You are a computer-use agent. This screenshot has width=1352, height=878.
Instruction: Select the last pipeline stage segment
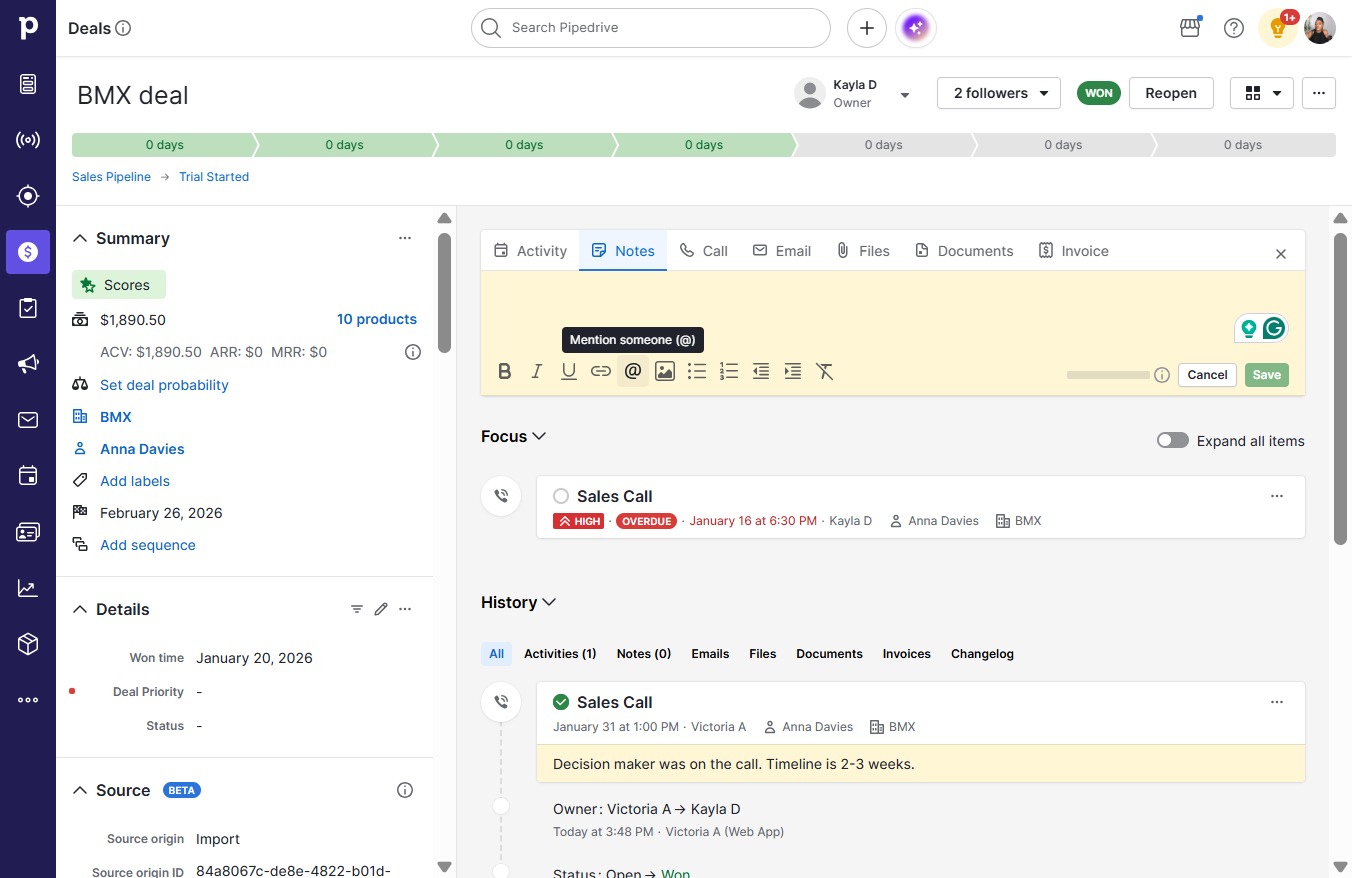tap(1245, 145)
